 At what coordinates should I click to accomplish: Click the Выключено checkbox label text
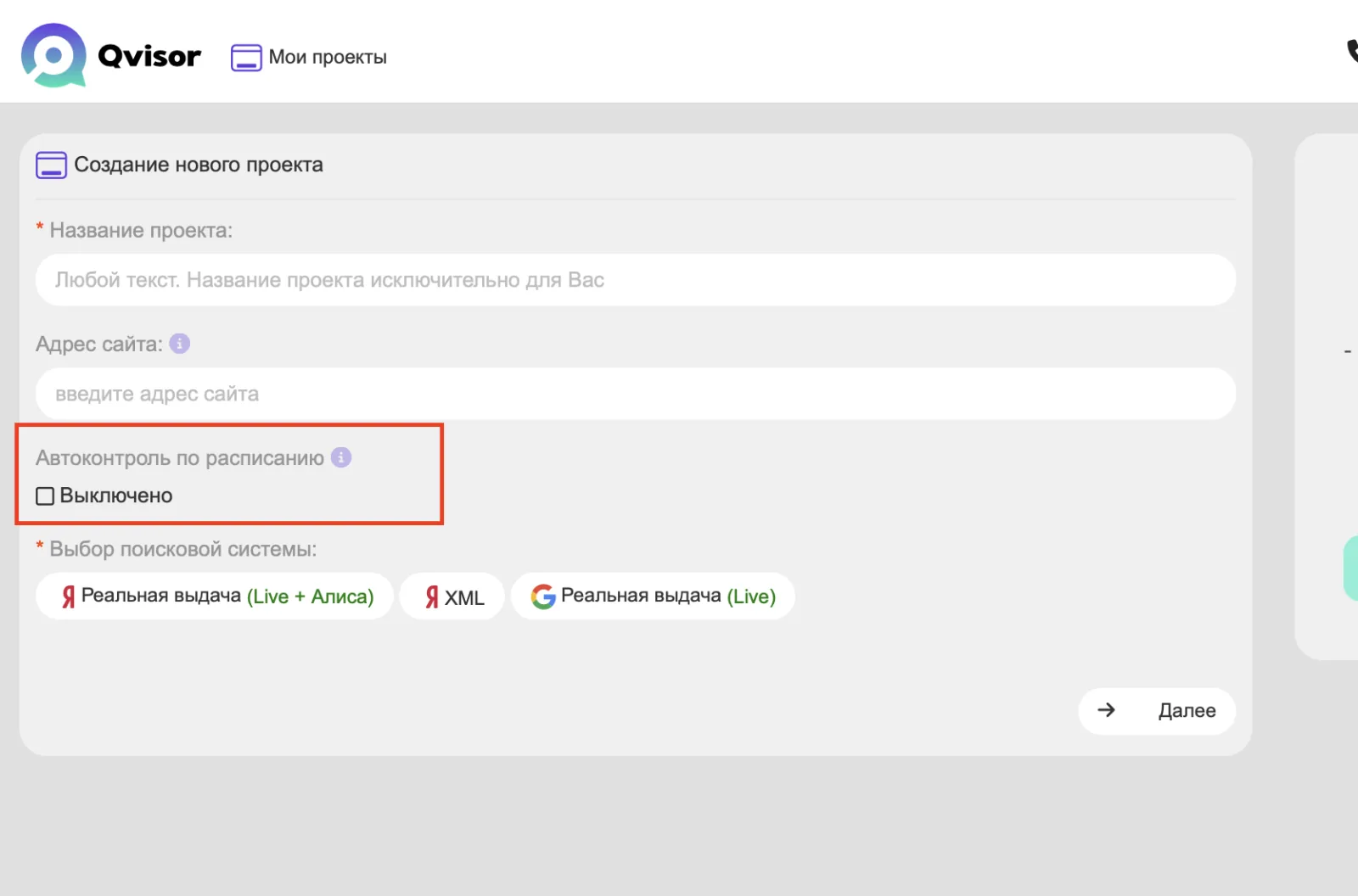(x=116, y=496)
